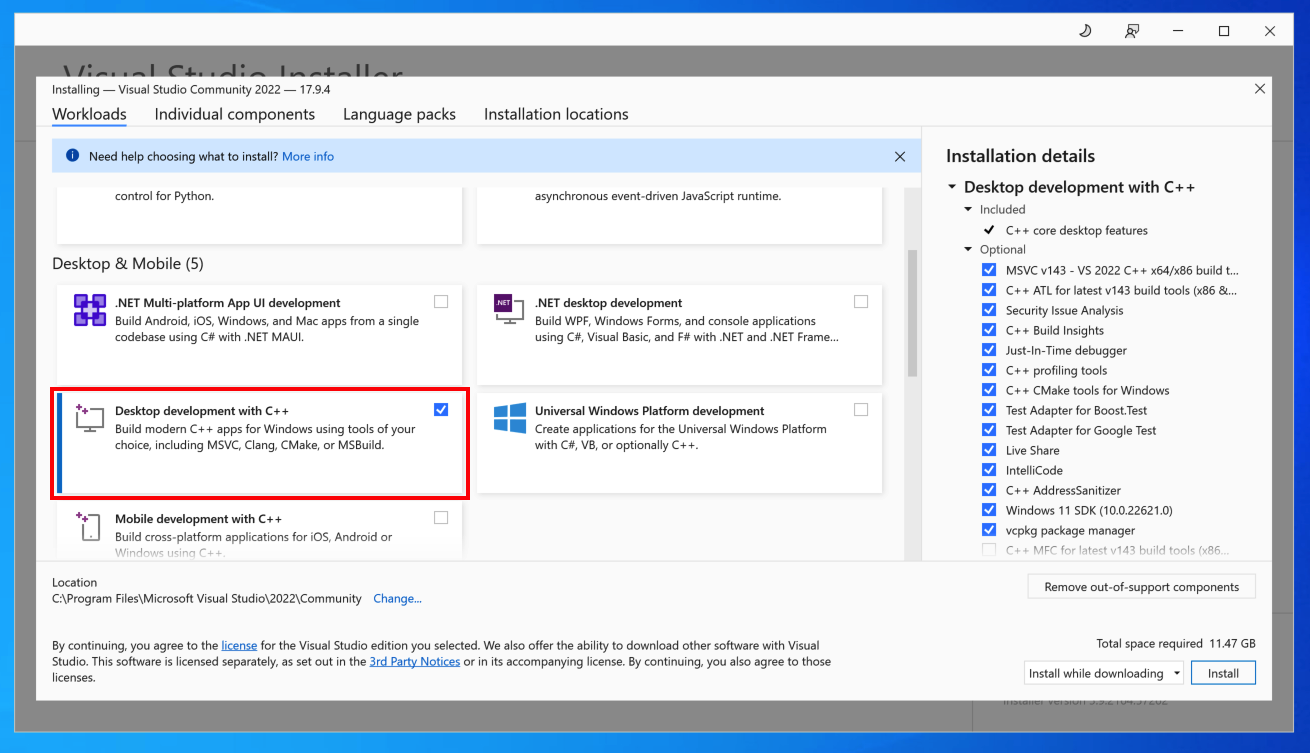Open the 'Install while downloading' dropdown
The image size is (1310, 753).
[x=1104, y=673]
